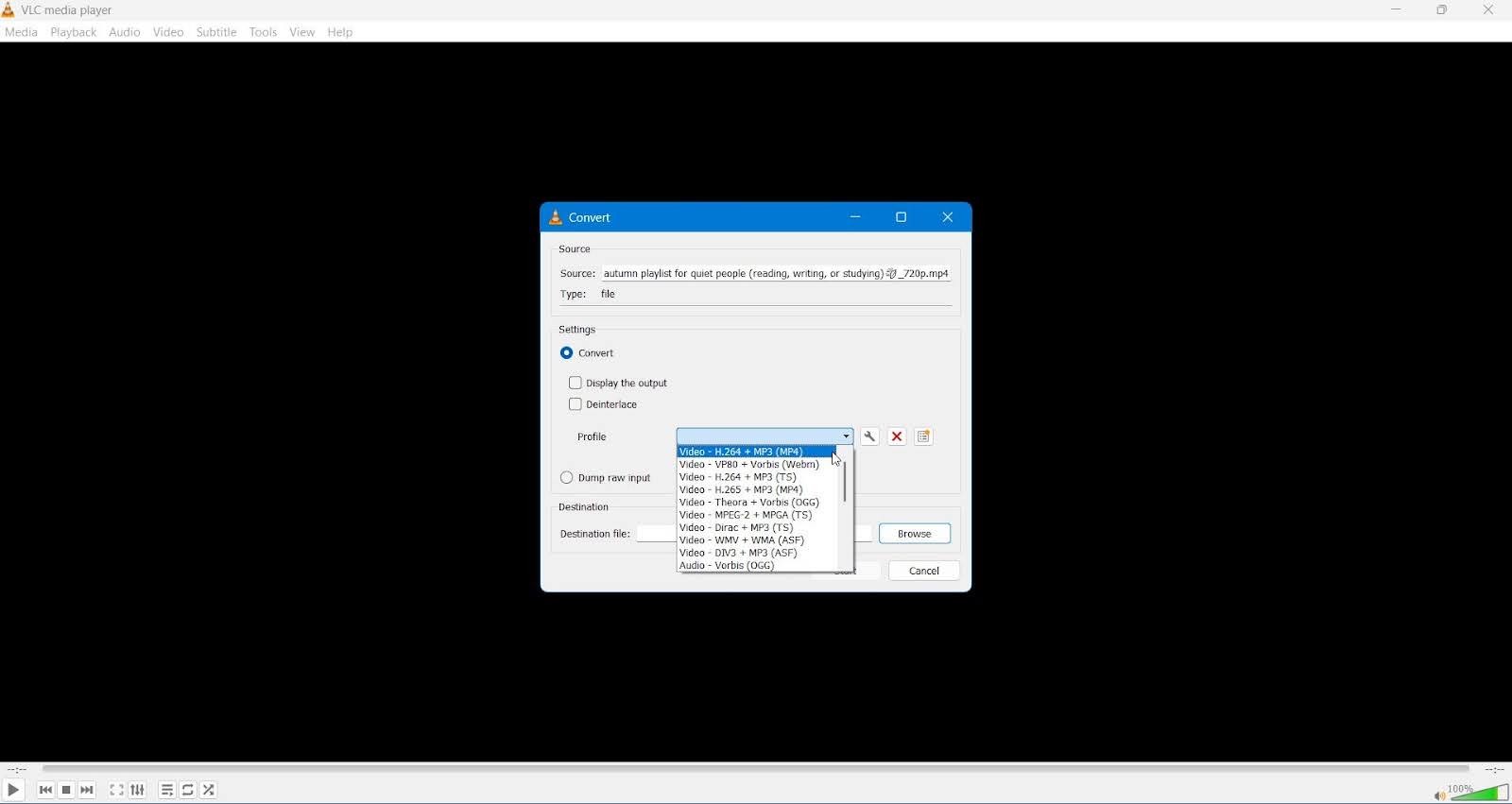Stop playback with the stop button
The height and width of the screenshot is (804, 1512).
(x=66, y=791)
